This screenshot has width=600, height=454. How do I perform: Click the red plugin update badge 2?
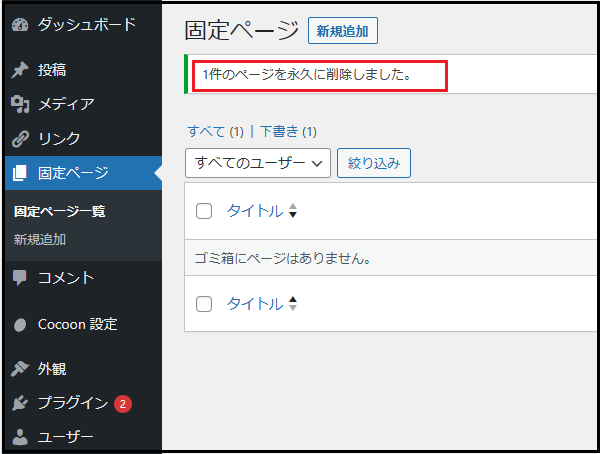pyautogui.click(x=123, y=404)
